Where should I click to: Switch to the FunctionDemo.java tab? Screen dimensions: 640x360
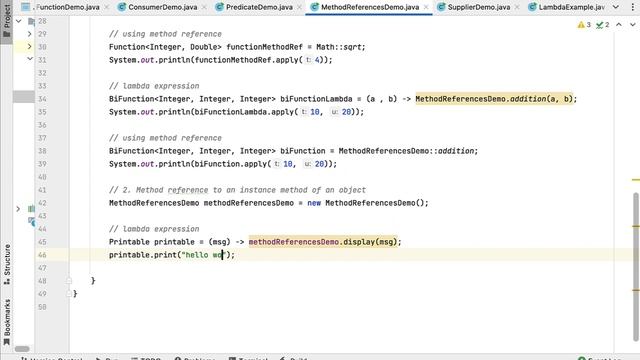pyautogui.click(x=67, y=7)
